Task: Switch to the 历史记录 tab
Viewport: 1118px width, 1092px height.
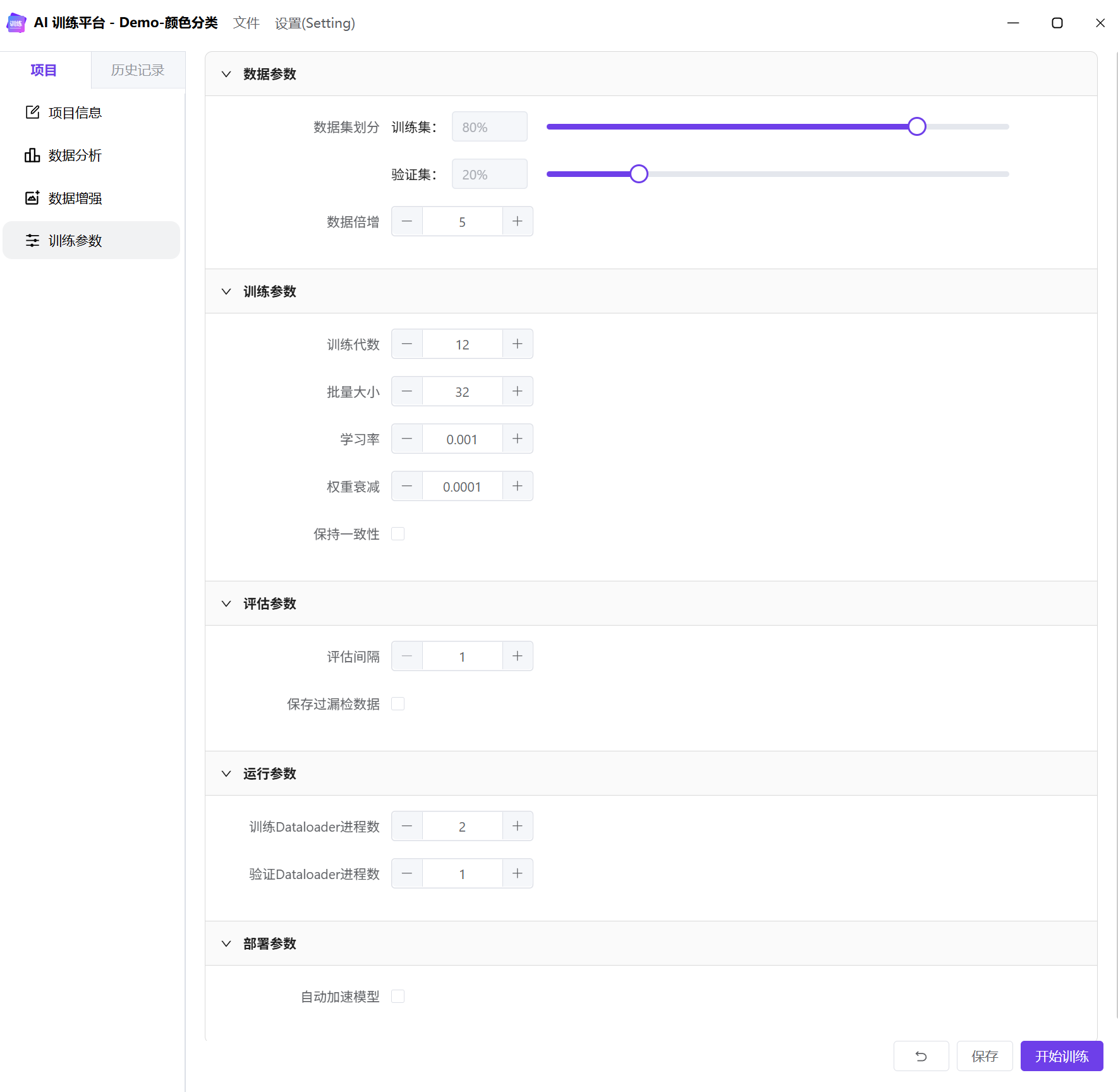Action: 138,70
